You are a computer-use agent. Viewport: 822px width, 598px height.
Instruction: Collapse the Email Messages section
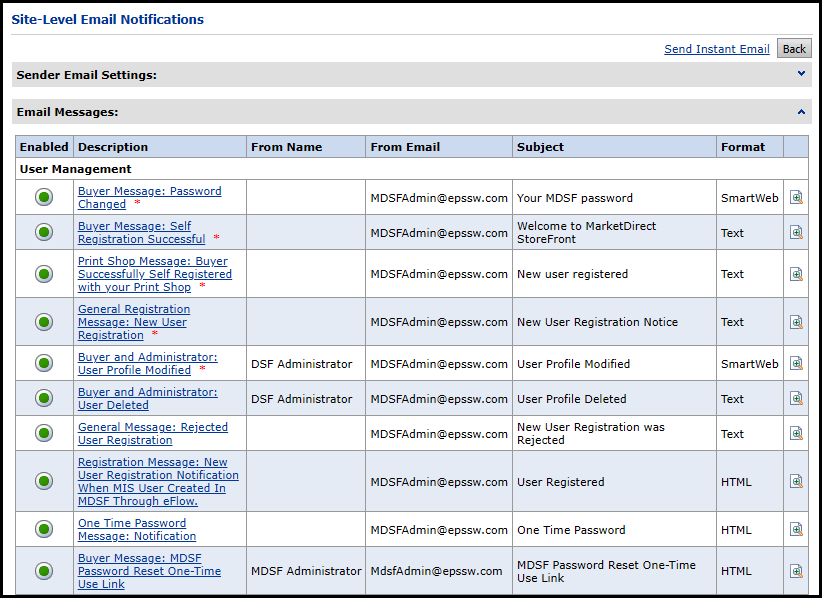tap(801, 112)
